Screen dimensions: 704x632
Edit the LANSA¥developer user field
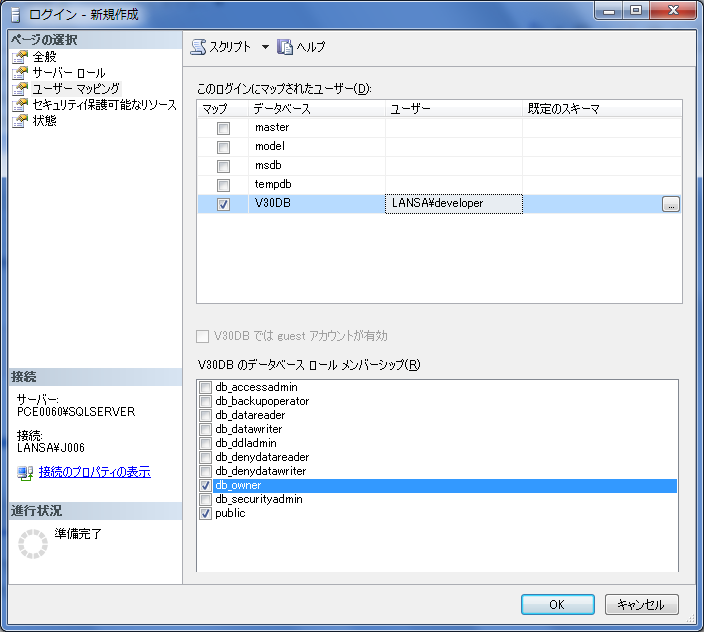coord(453,204)
